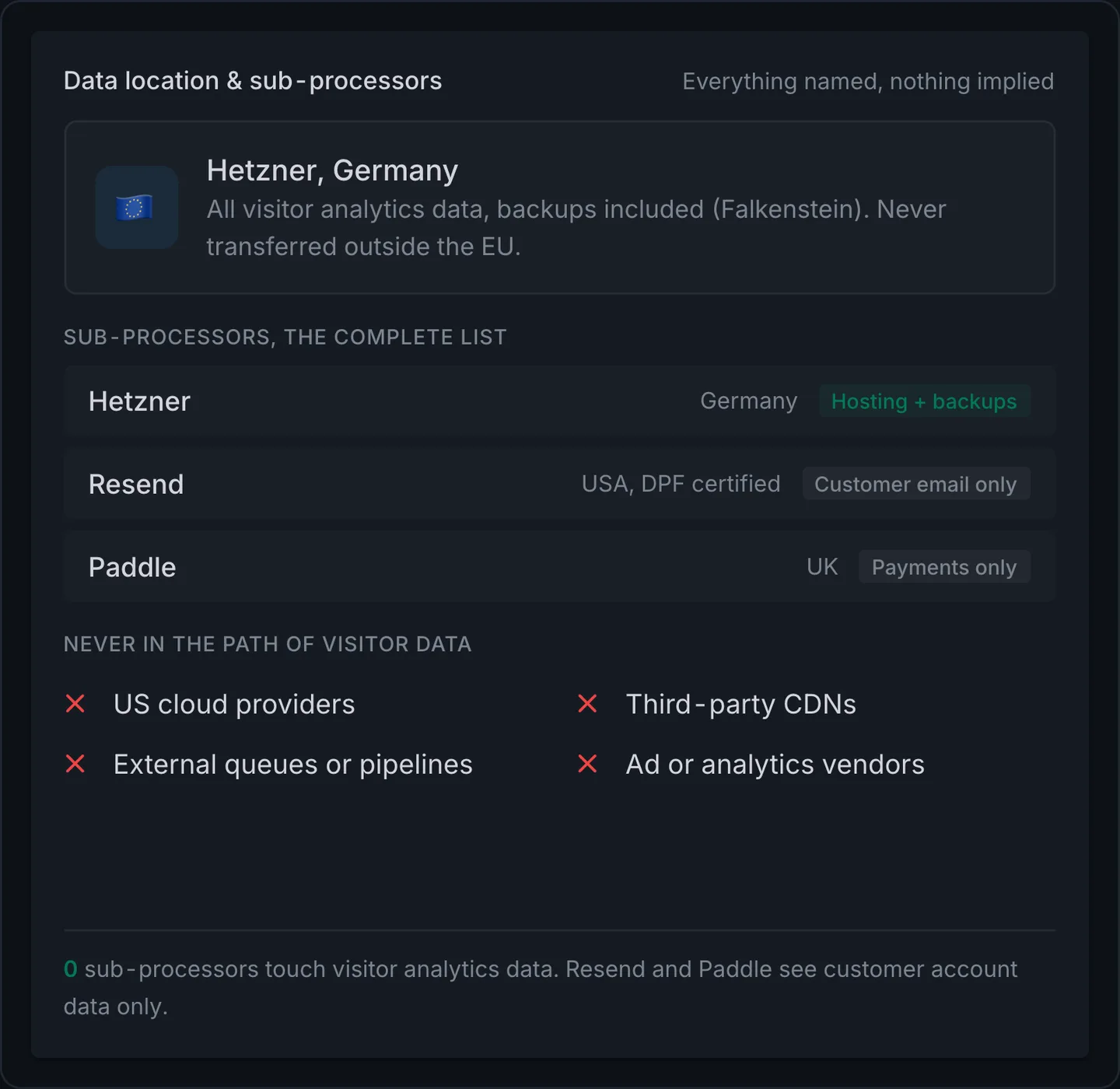Image resolution: width=1120 pixels, height=1089 pixels.
Task: Click the US cloud providers text
Action: coord(234,704)
